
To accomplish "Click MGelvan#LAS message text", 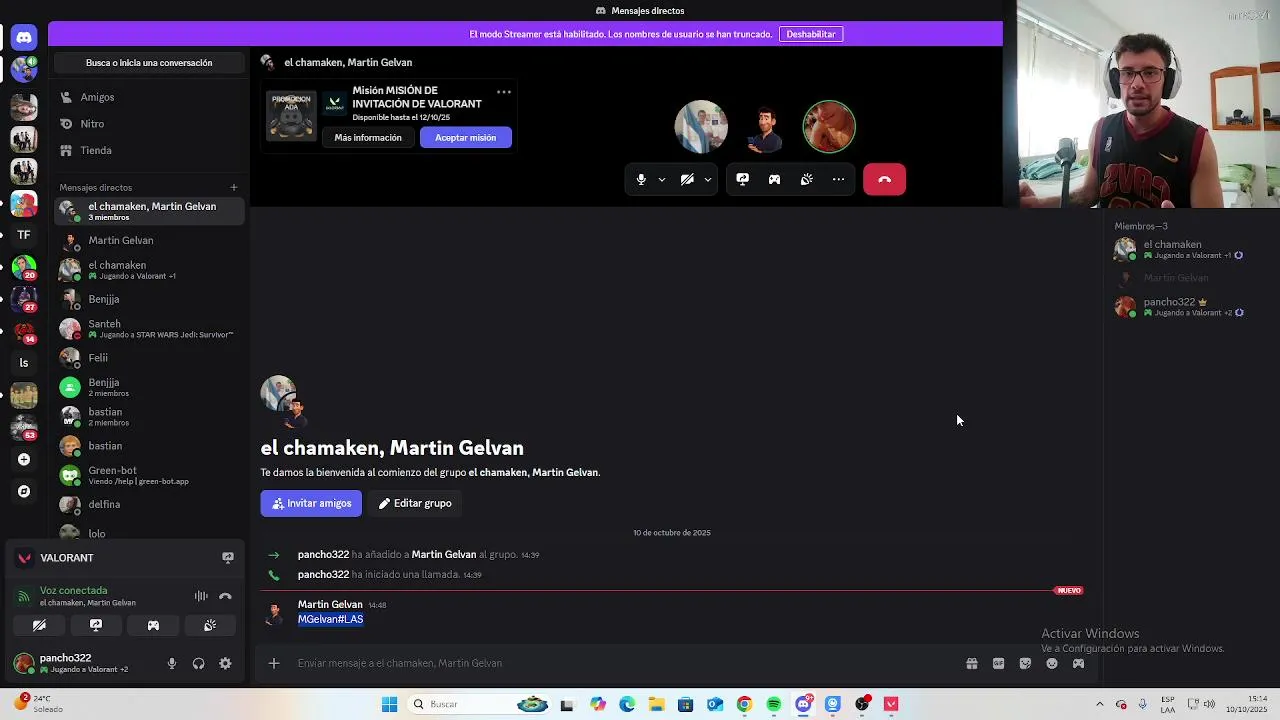I will click(330, 619).
